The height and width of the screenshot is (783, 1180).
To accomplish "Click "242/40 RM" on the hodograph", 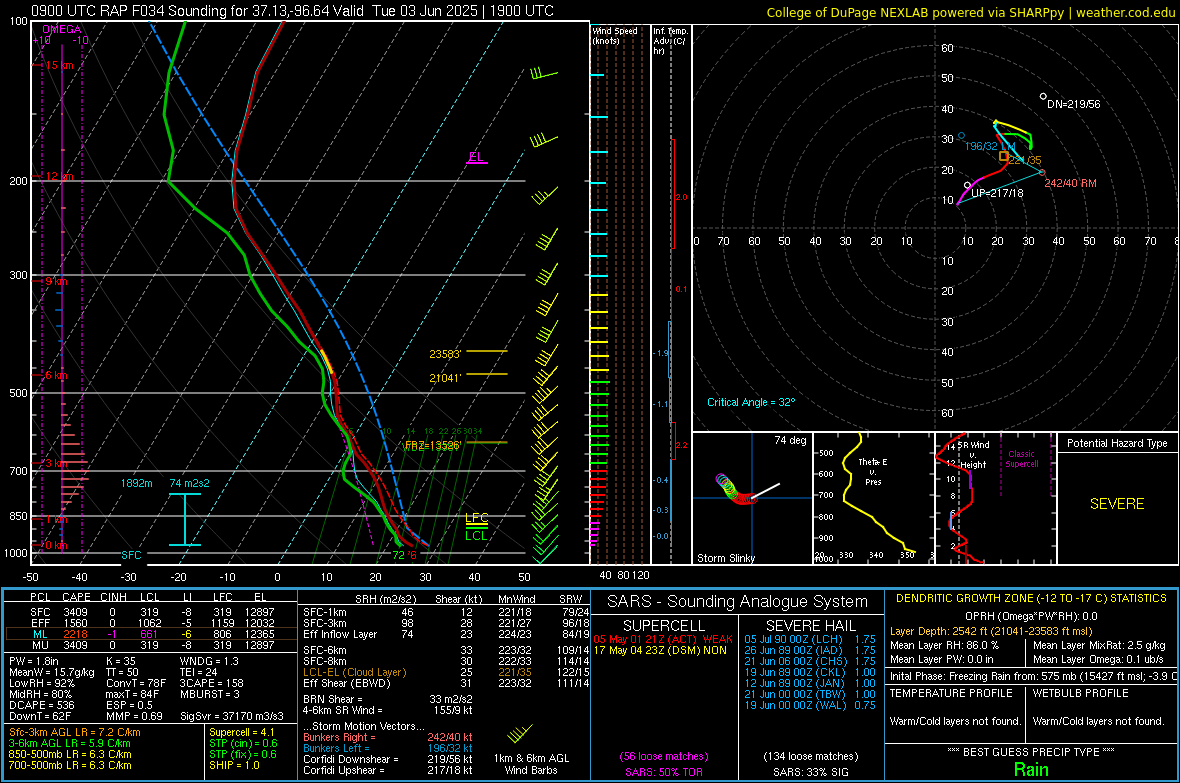I will (x=1070, y=183).
